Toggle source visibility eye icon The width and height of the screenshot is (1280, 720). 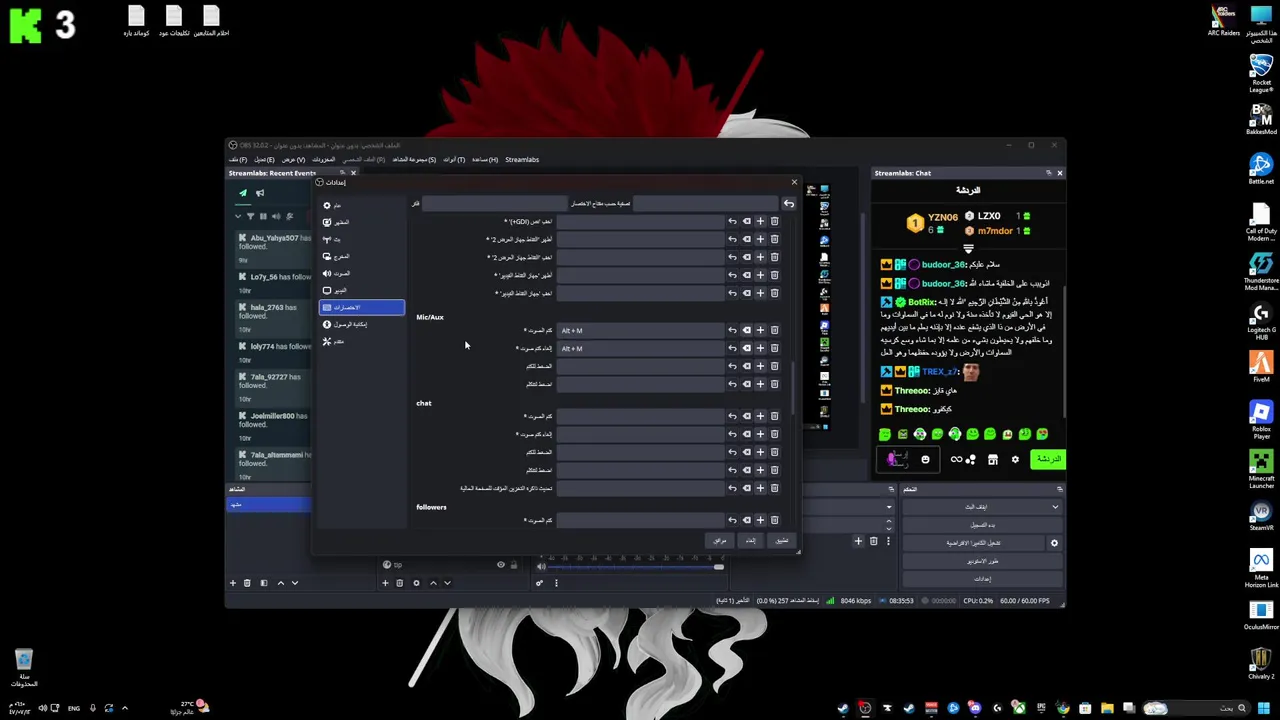click(x=501, y=565)
